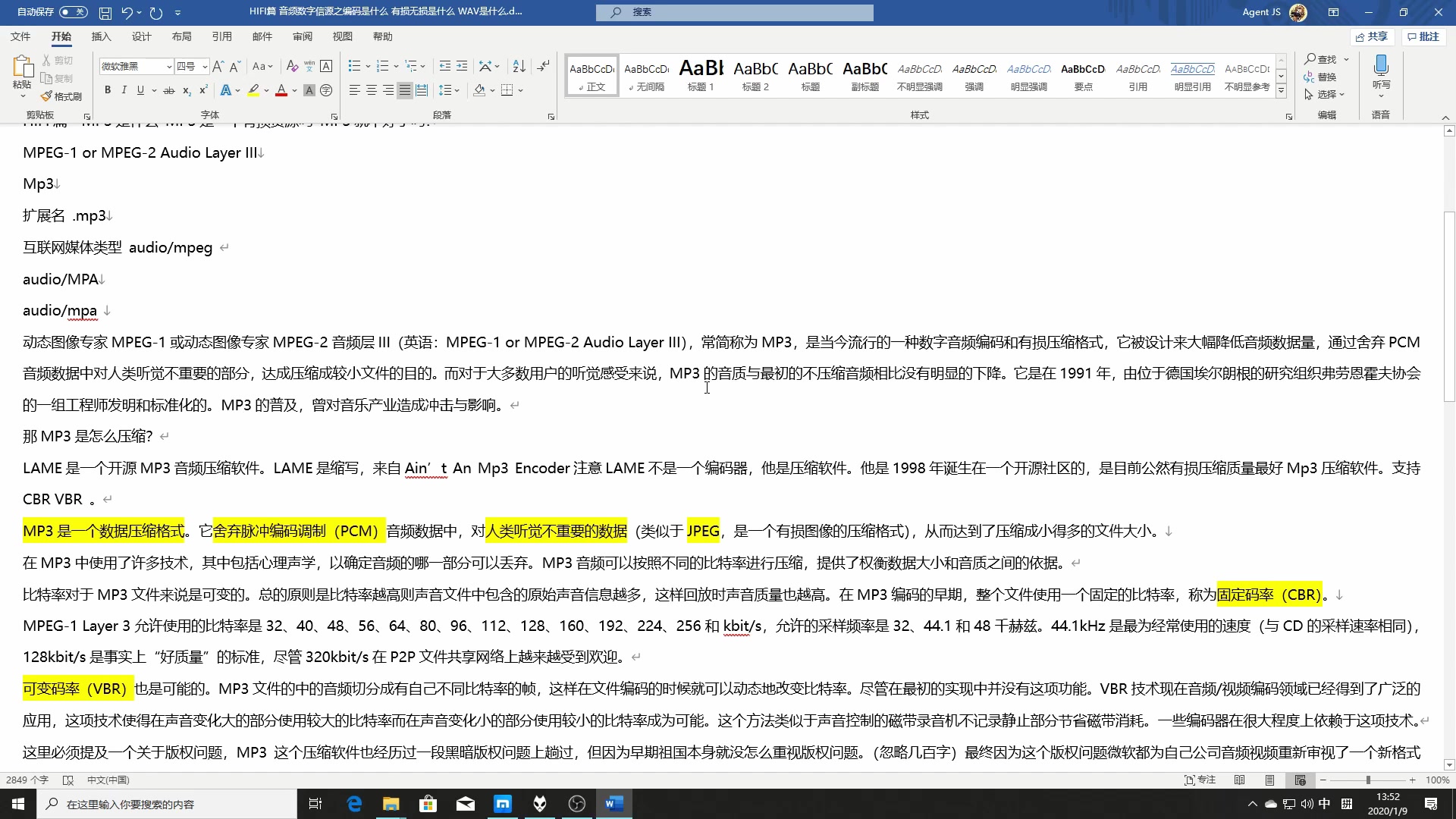Toggle strikethrough formatting

[x=169, y=90]
